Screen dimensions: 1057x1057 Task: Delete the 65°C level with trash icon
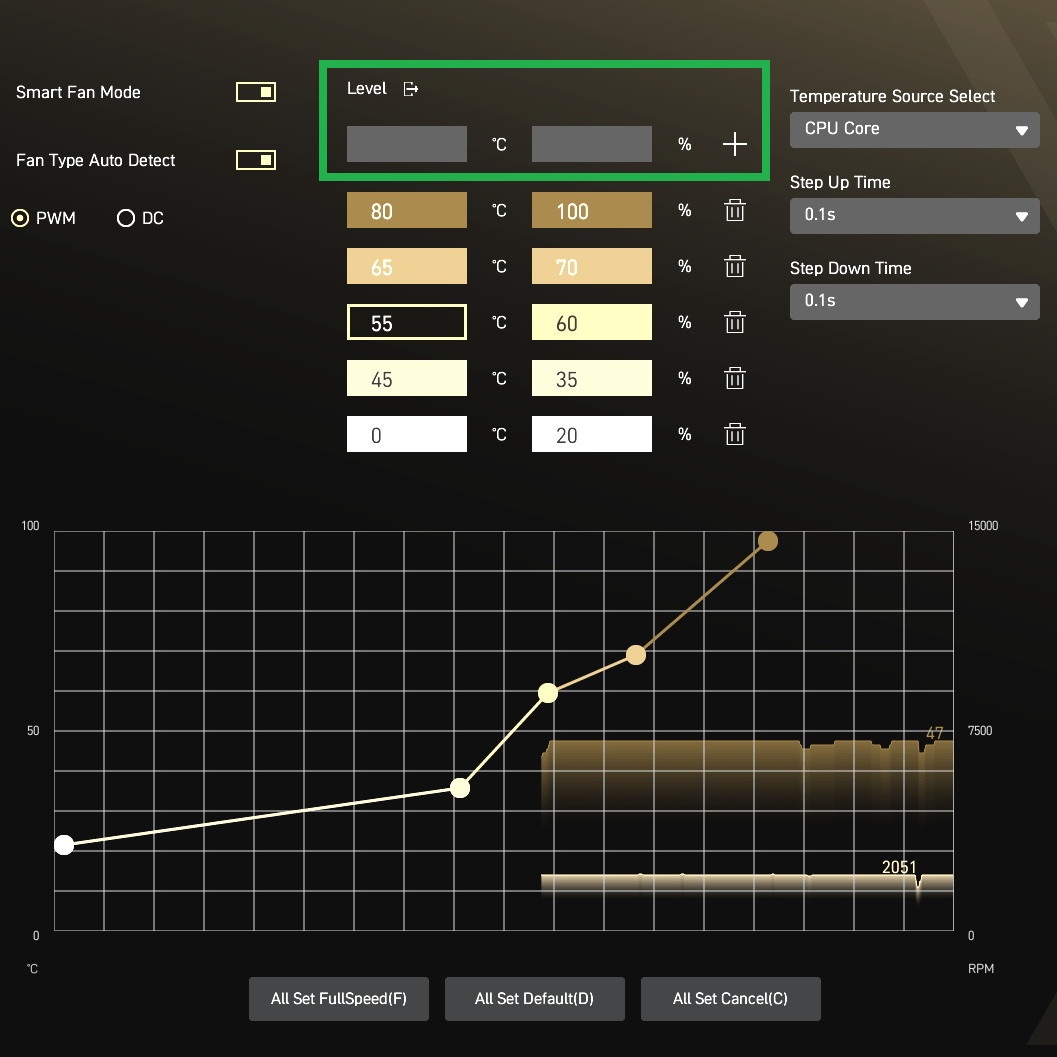(x=734, y=267)
